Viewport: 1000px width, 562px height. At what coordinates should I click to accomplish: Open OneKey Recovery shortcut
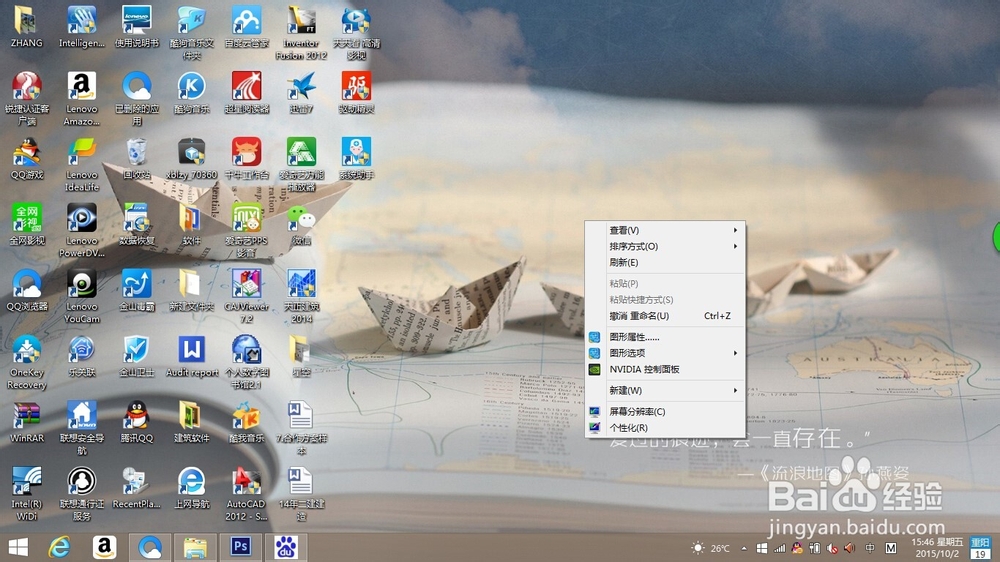26,362
